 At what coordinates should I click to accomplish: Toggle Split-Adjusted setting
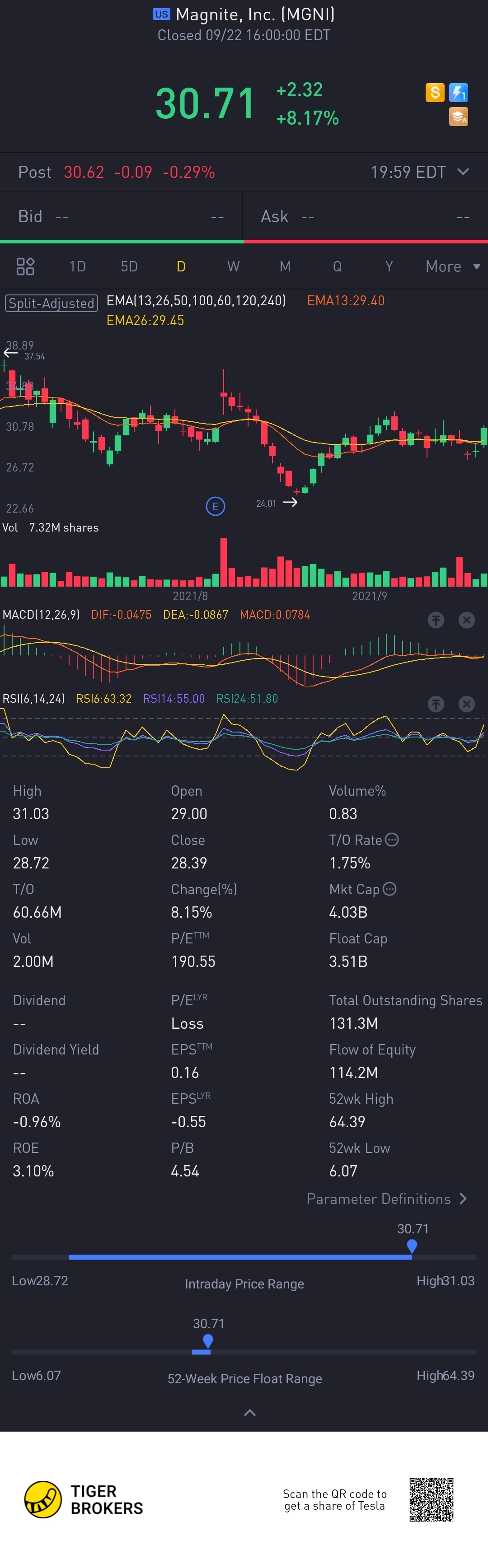(51, 303)
